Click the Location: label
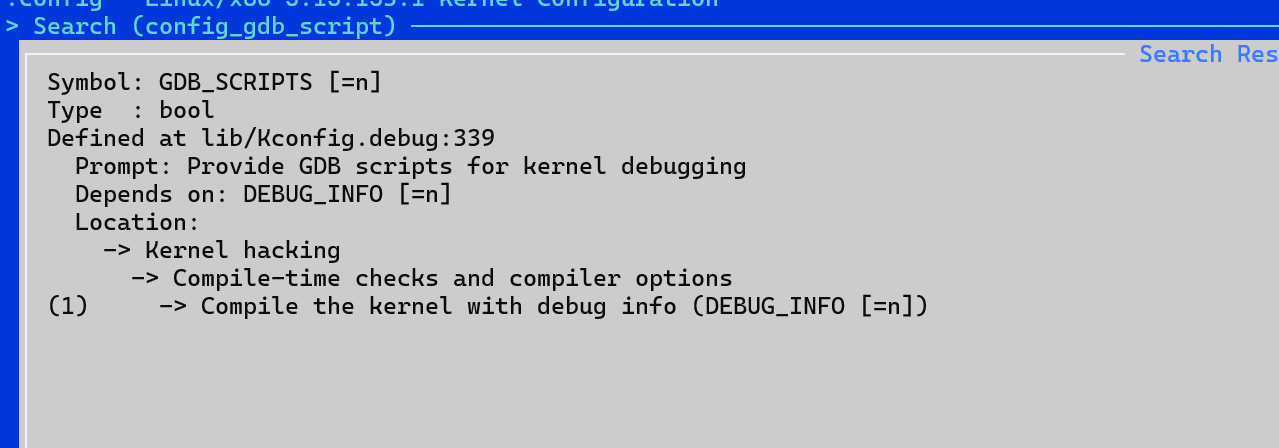 pyautogui.click(x=138, y=222)
